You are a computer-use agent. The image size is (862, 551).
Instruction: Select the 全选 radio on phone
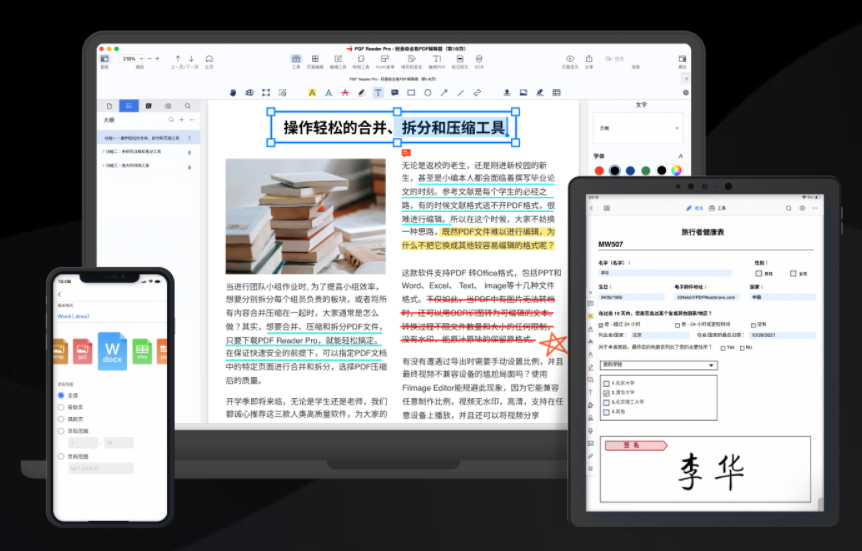point(61,395)
